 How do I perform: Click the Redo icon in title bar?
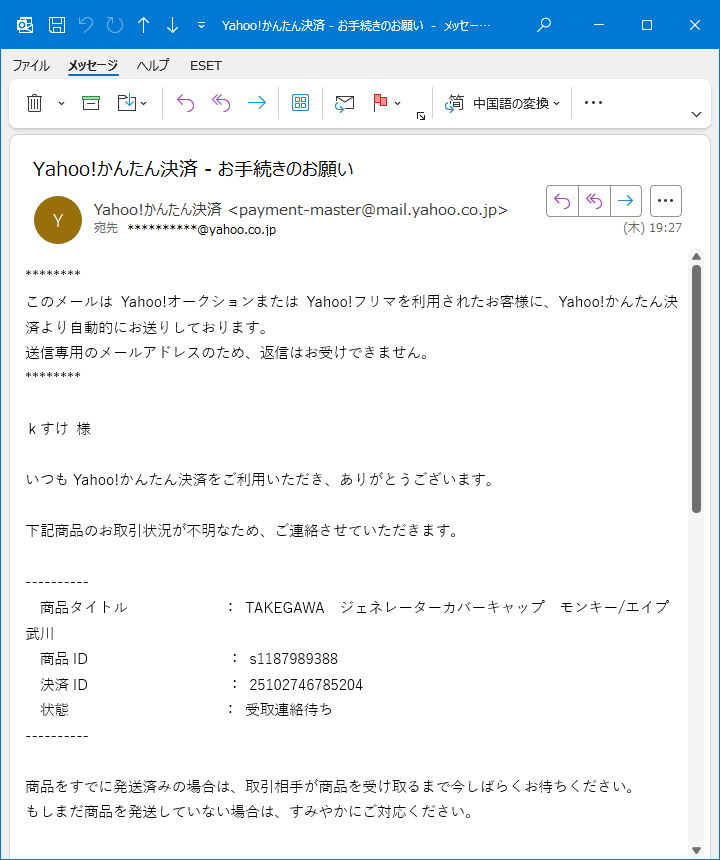[115, 25]
